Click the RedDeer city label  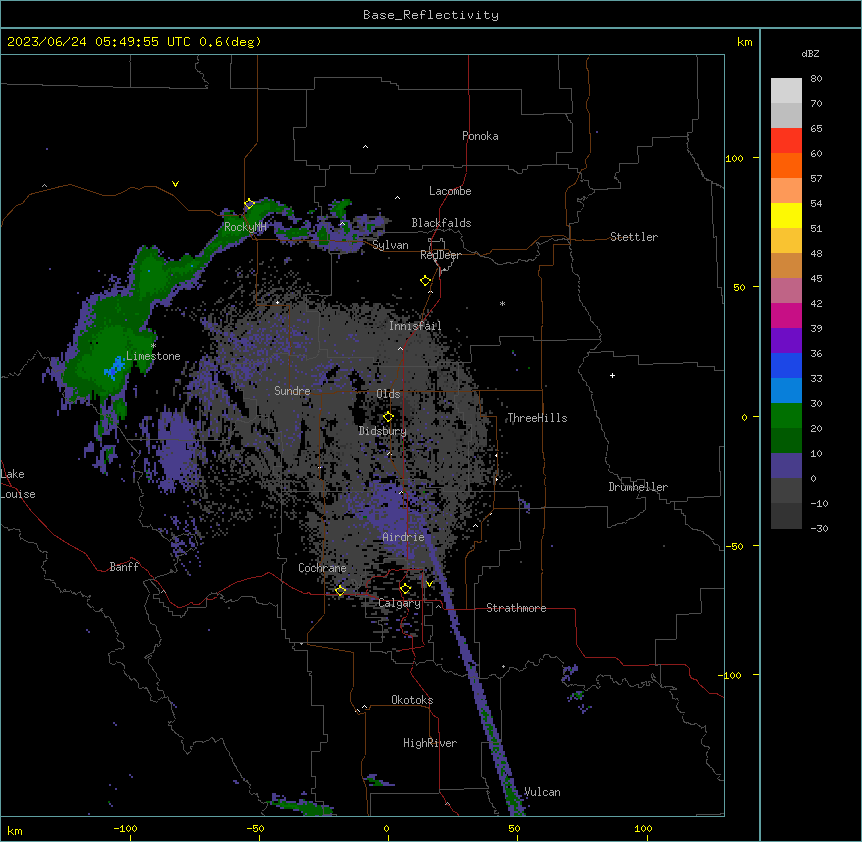coord(440,255)
